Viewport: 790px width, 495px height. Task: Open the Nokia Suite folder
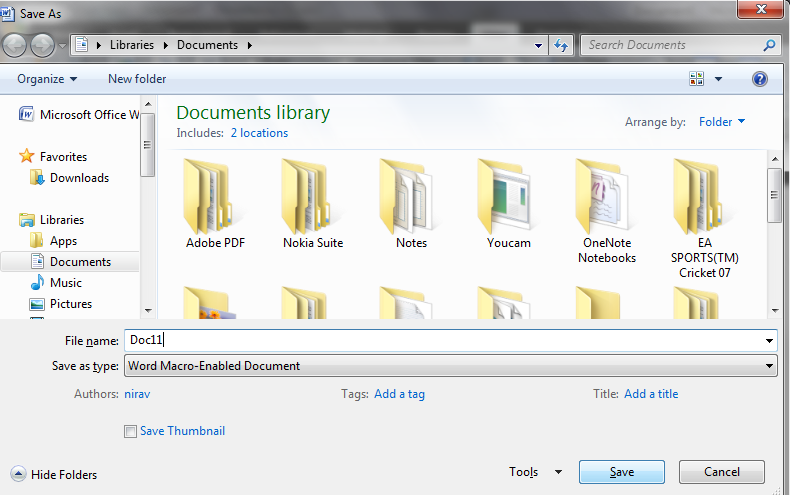pyautogui.click(x=313, y=204)
